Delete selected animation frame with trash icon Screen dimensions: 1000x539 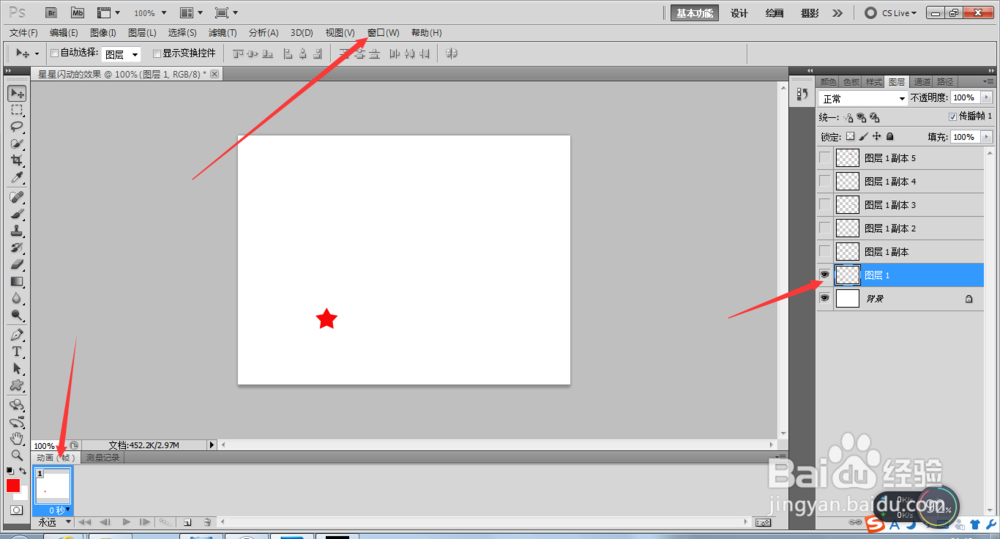207,522
